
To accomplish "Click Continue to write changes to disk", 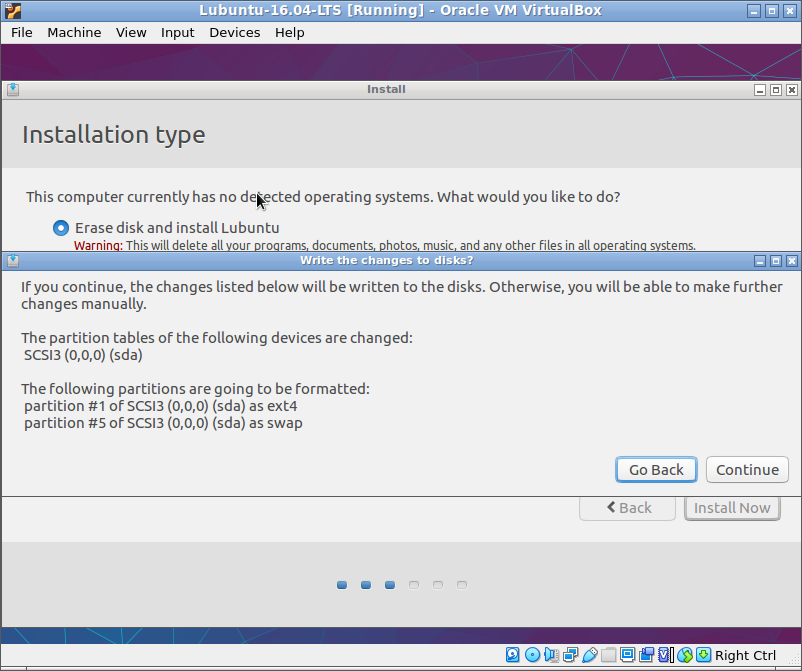I will point(747,469).
